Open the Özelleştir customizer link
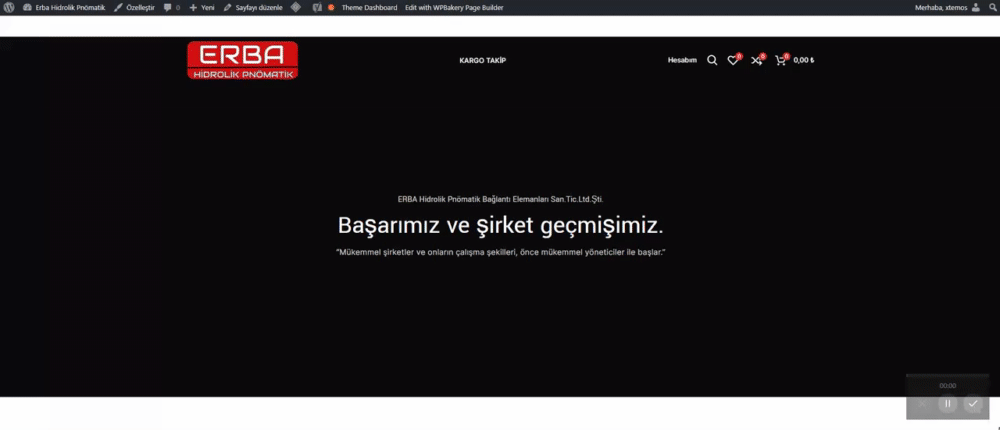 click(134, 8)
